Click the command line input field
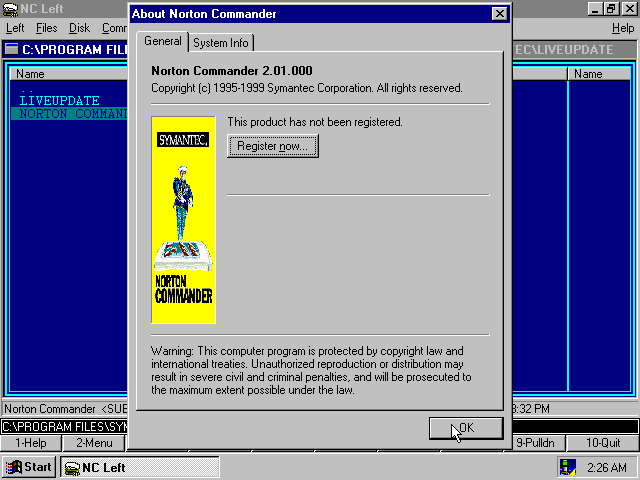 coord(320,427)
